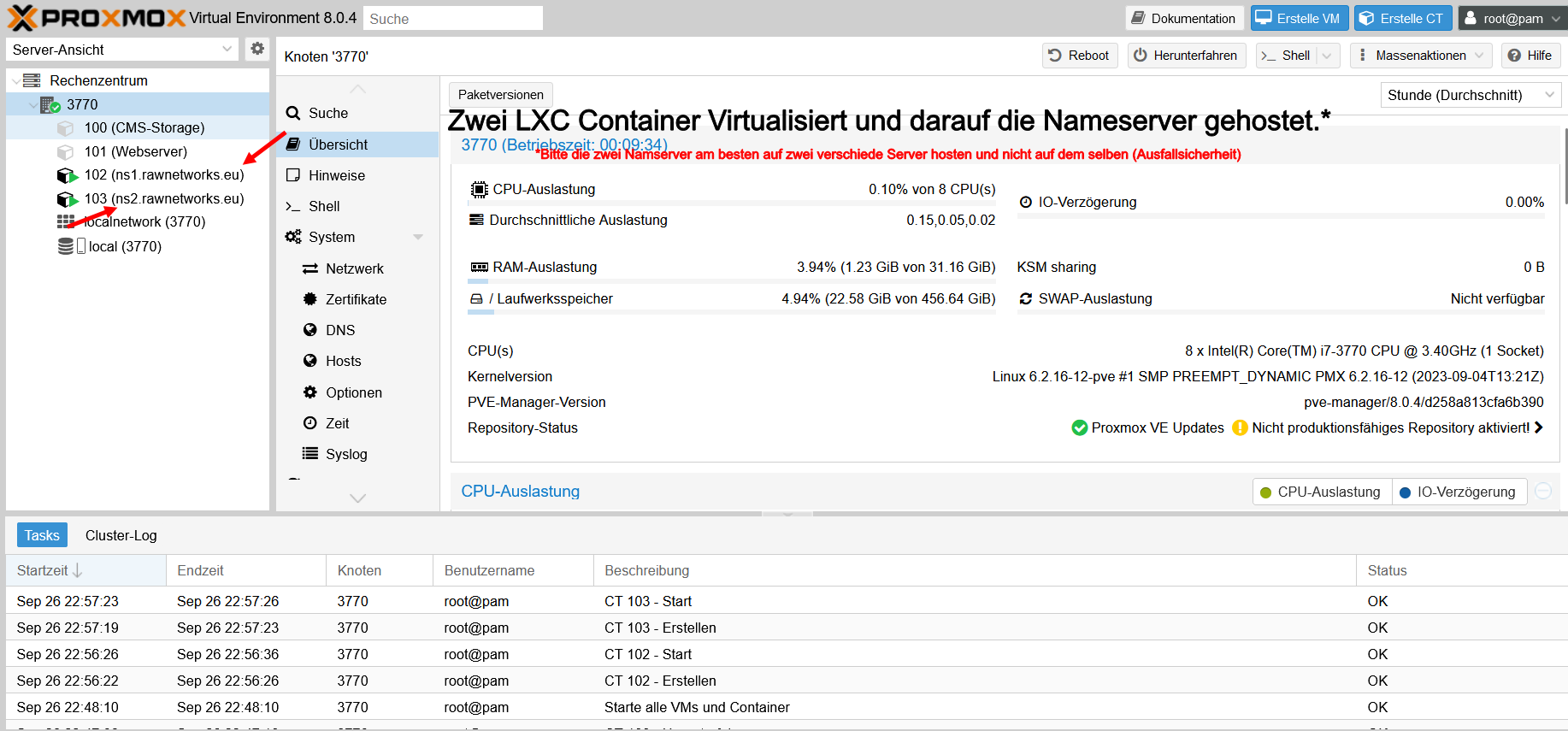Screen dimensions: 1568x731
Task: Click the Erstelle VM button
Action: (x=1300, y=18)
